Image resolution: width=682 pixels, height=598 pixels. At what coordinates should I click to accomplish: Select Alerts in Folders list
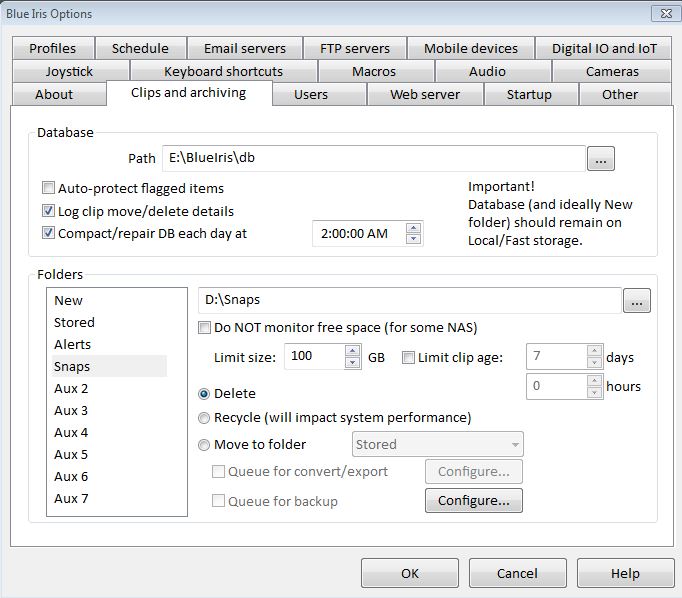109,344
